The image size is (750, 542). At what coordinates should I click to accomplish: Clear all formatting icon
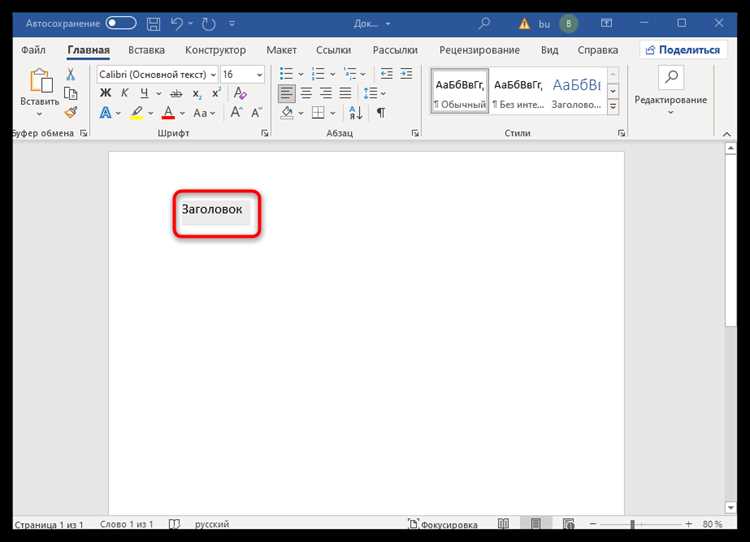pyautogui.click(x=240, y=93)
